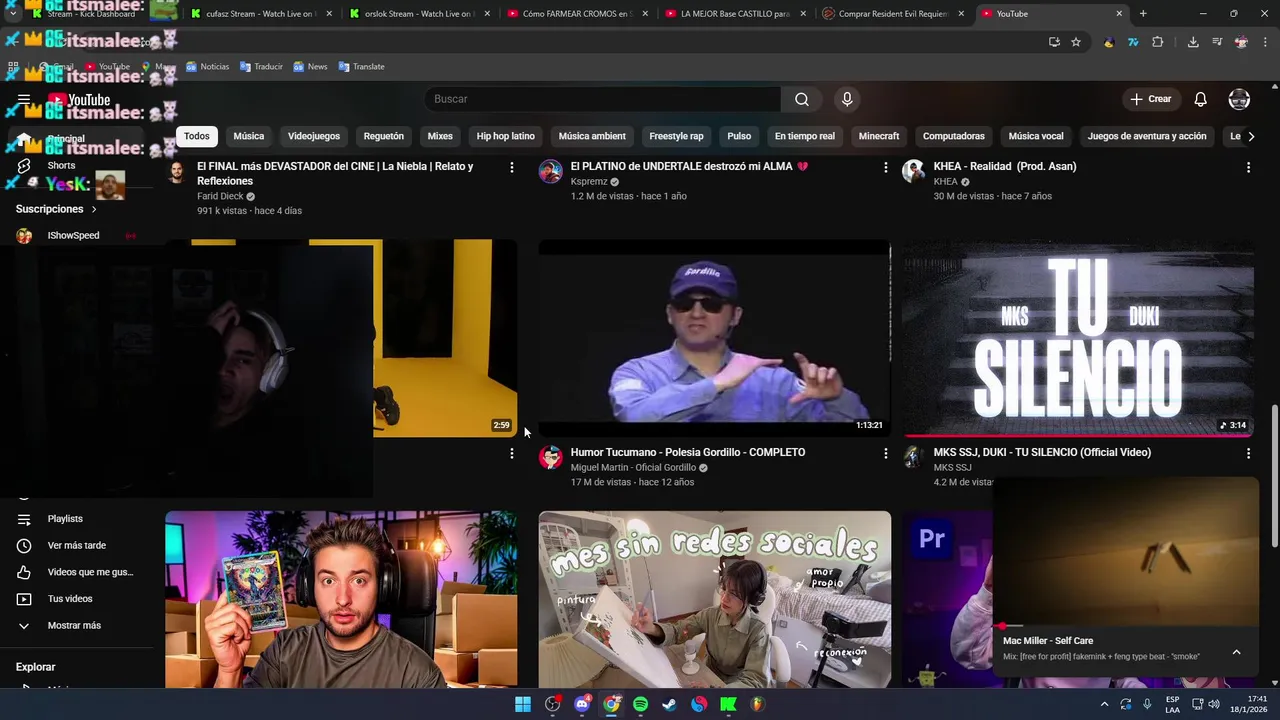Select the Todos filter chip
1280x720 pixels.
197,136
